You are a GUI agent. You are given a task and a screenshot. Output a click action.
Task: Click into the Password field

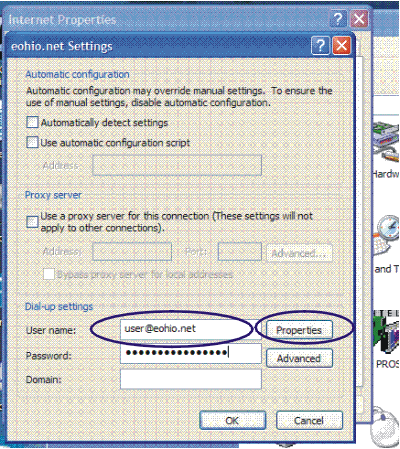[x=191, y=353]
